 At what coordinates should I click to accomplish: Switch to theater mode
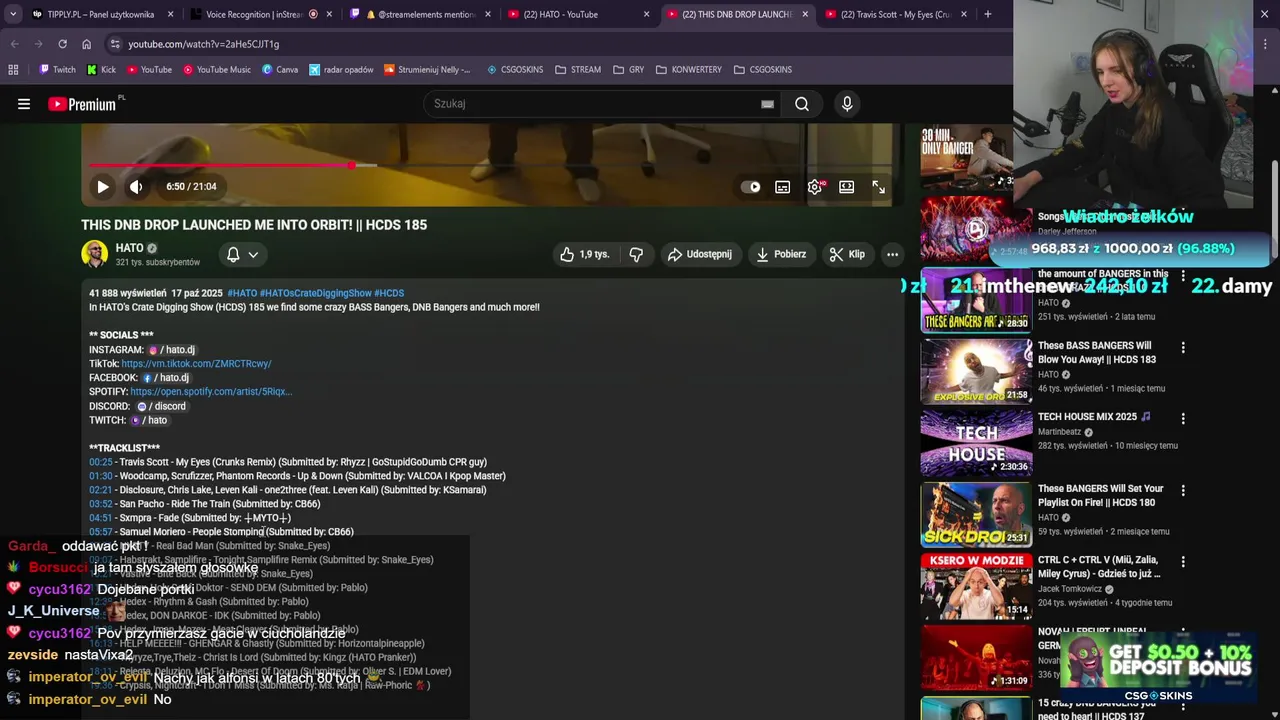pyautogui.click(x=846, y=187)
